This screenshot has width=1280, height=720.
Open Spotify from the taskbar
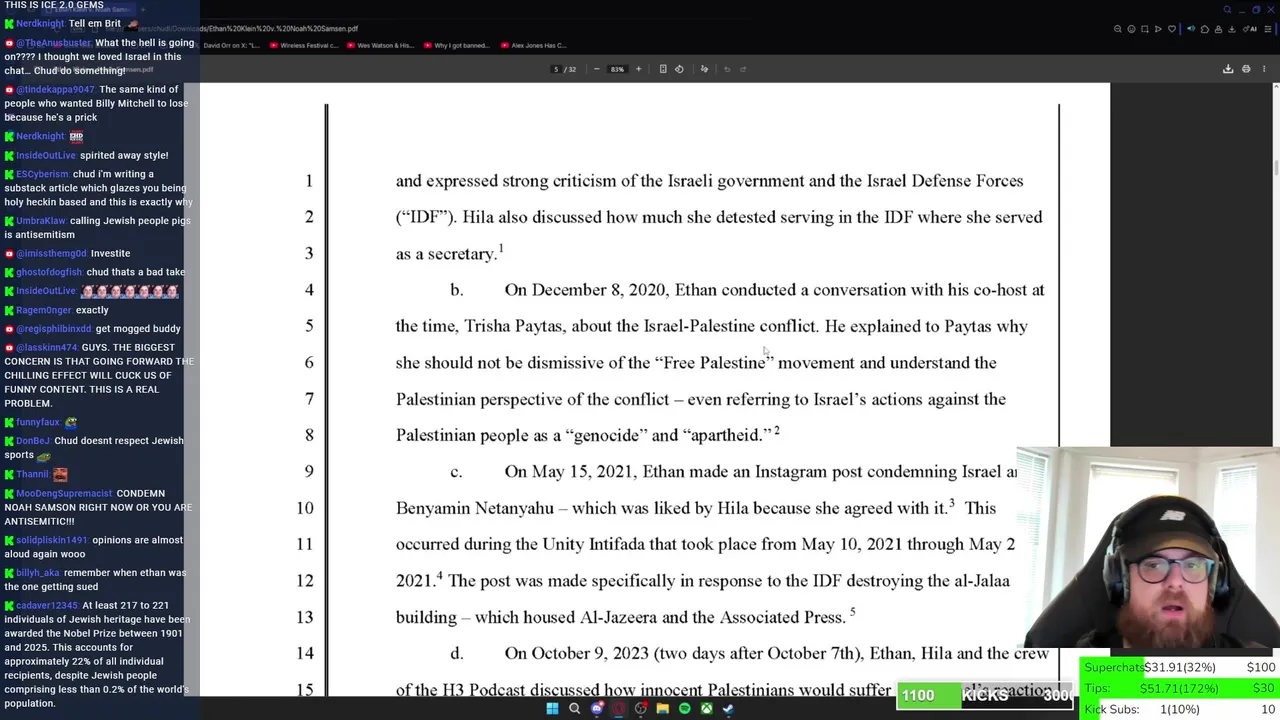684,709
